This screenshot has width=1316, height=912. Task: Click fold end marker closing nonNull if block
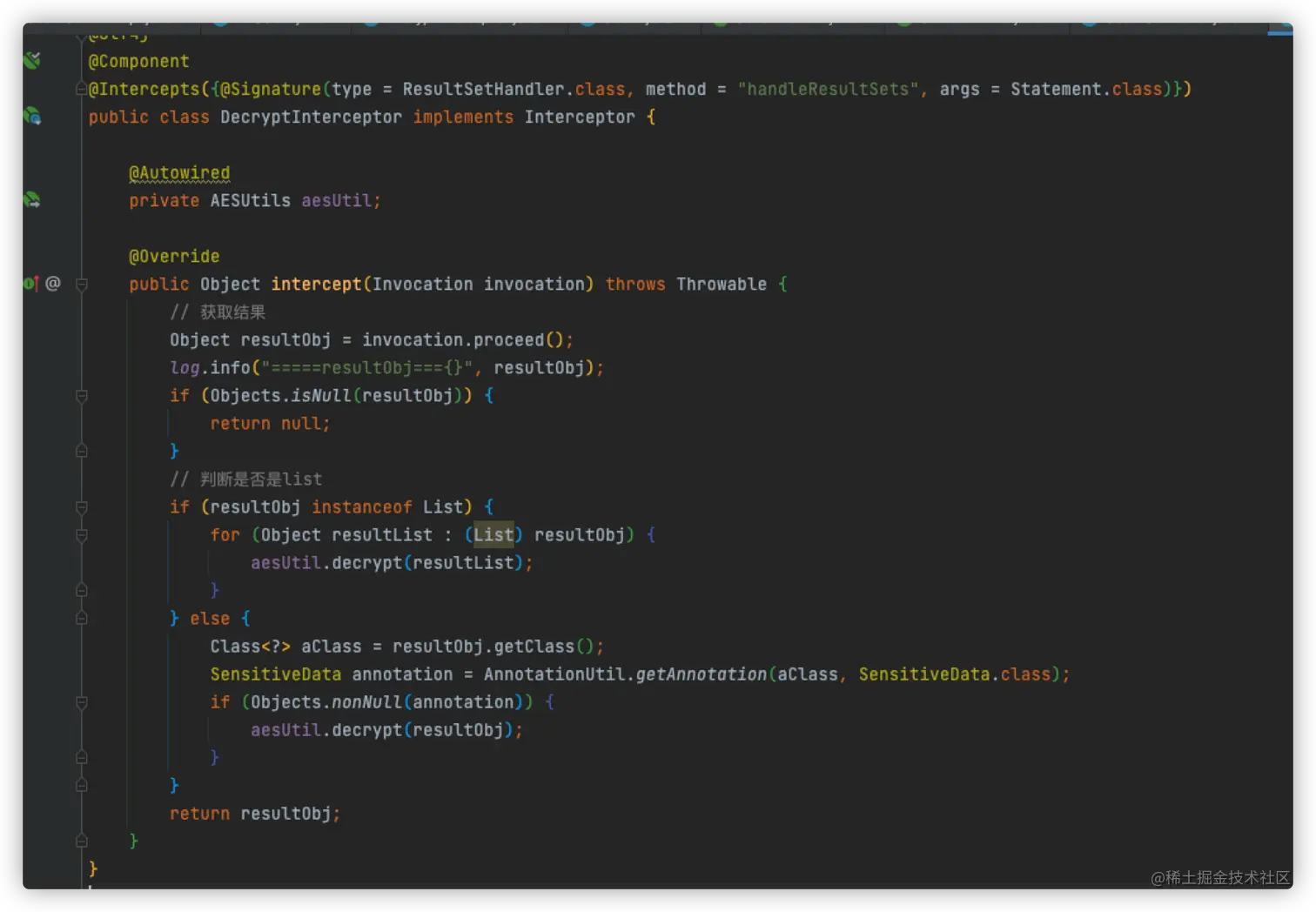[81, 757]
